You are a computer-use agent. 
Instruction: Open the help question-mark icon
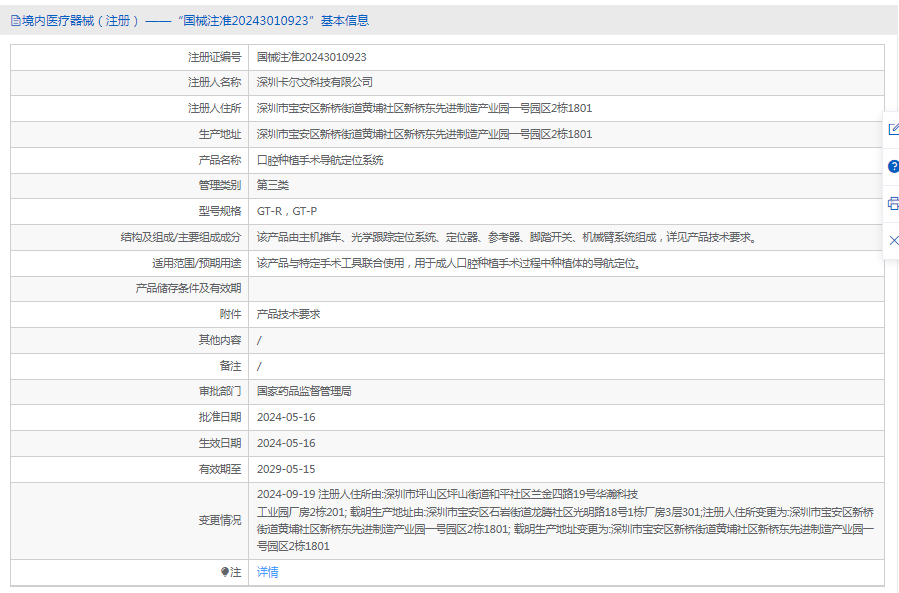[x=893, y=166]
